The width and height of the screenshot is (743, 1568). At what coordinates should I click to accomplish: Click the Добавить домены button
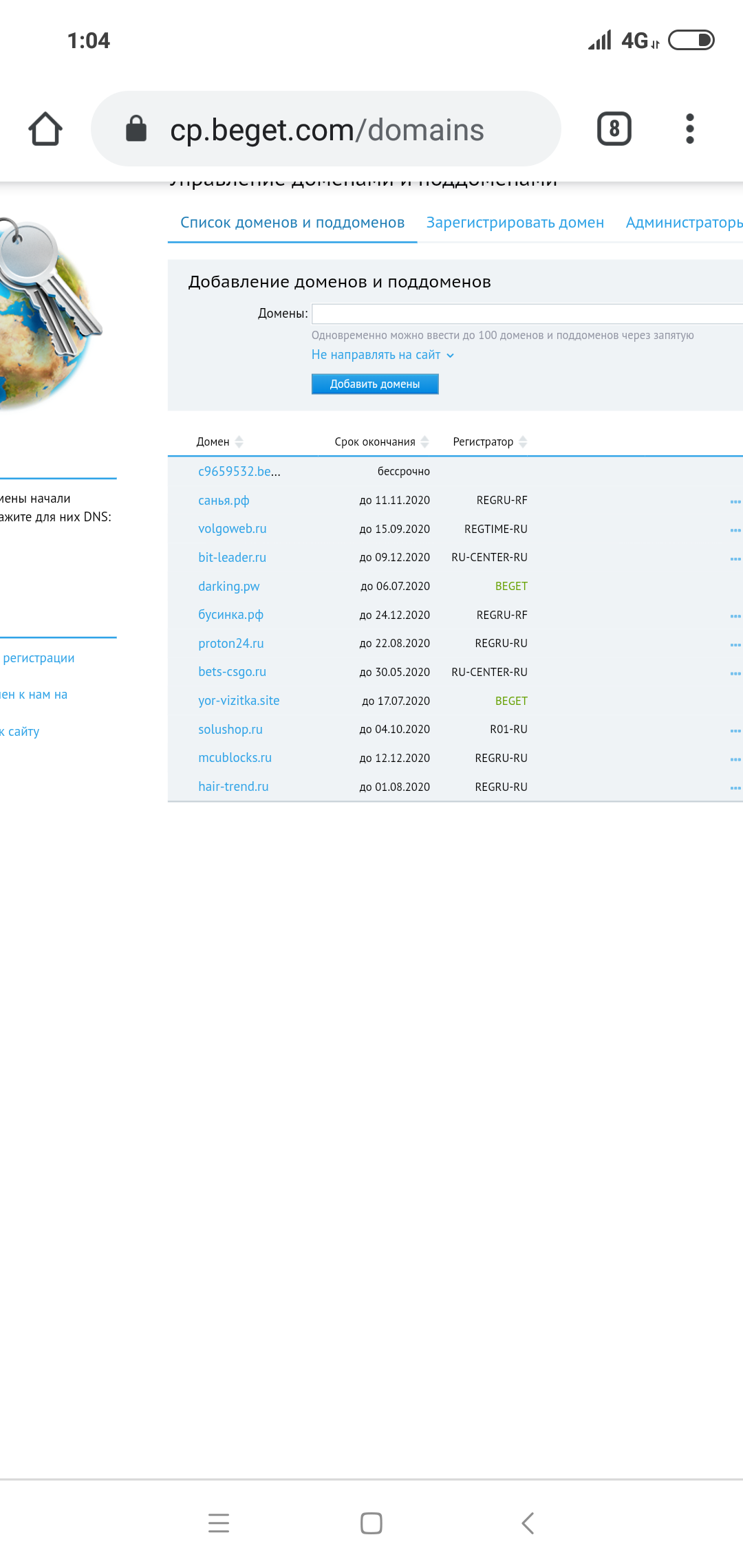pos(375,384)
